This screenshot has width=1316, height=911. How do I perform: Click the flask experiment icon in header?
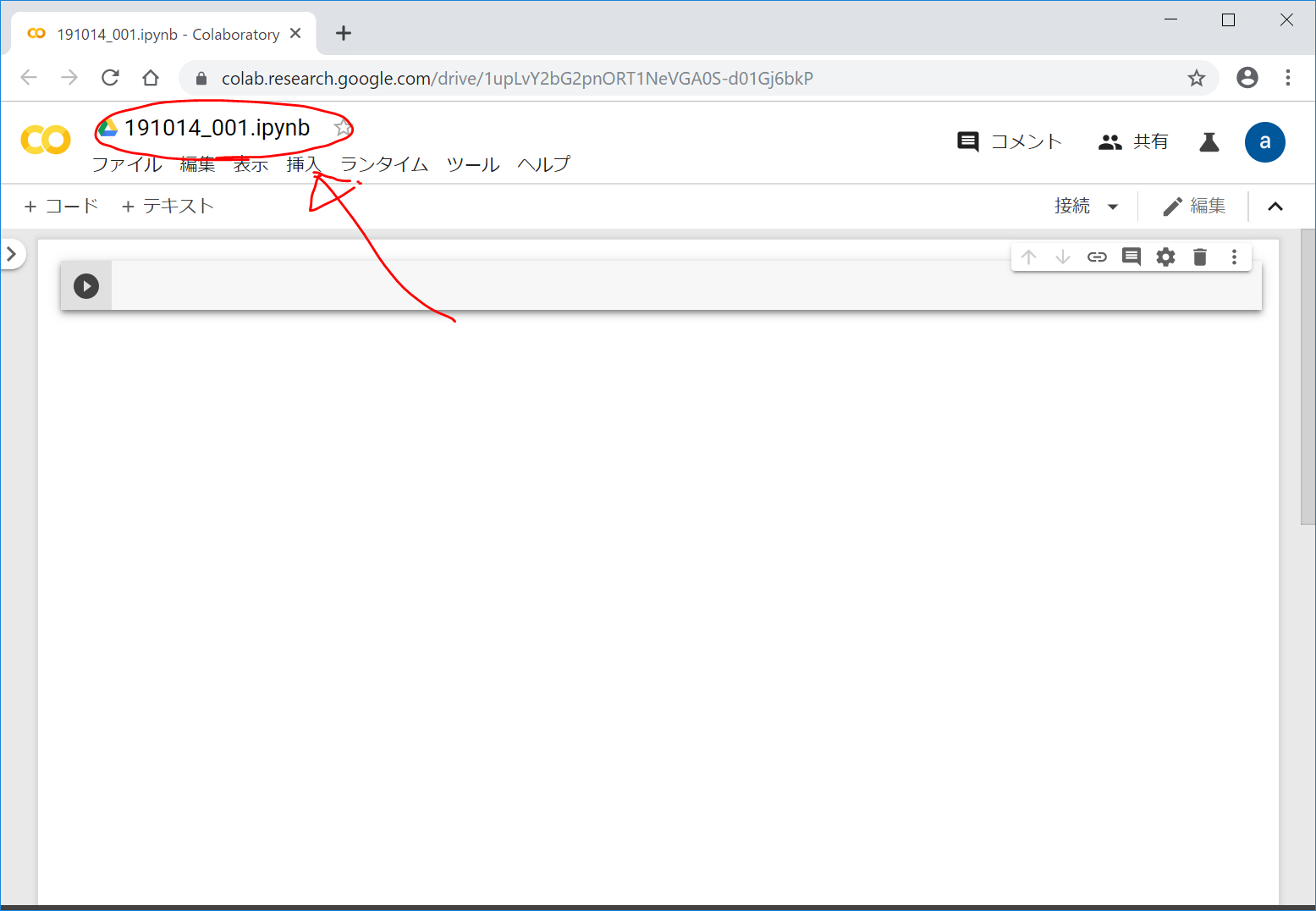click(1209, 142)
